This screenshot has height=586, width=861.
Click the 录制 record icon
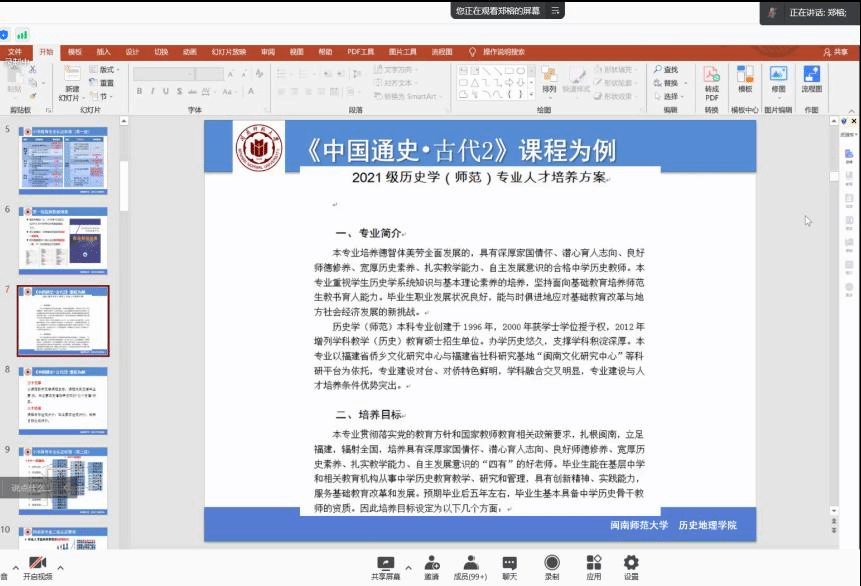click(x=552, y=567)
